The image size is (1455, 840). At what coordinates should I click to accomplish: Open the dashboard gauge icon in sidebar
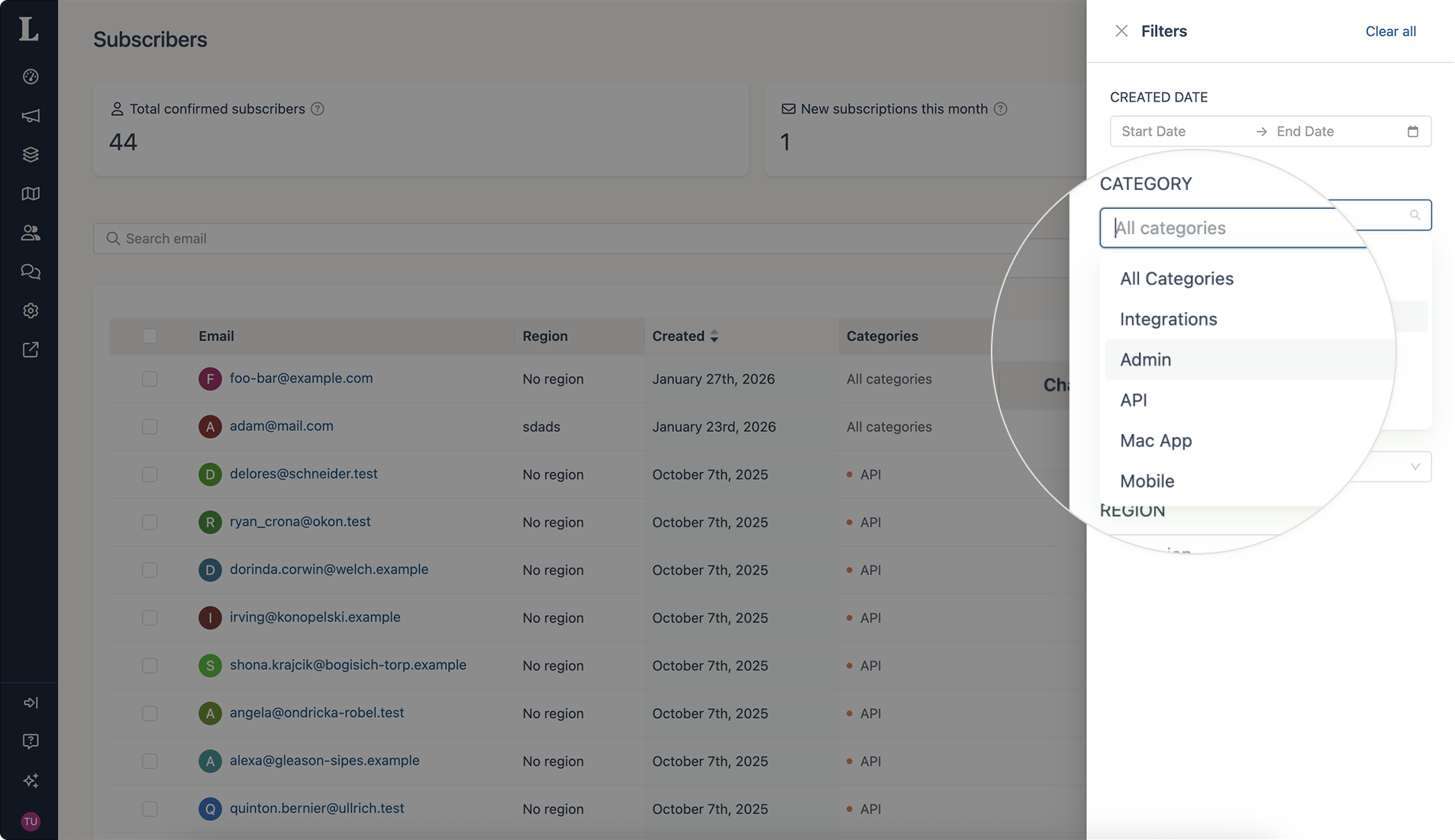pyautogui.click(x=31, y=76)
